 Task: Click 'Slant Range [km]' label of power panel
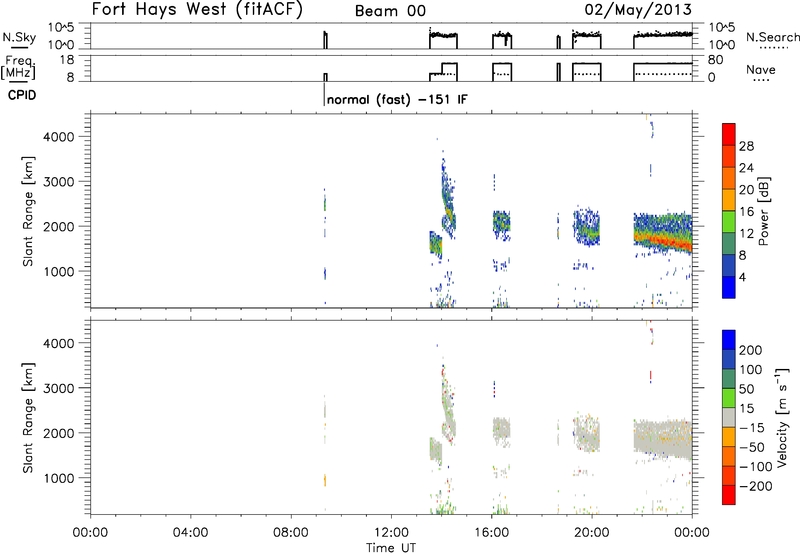click(x=28, y=211)
